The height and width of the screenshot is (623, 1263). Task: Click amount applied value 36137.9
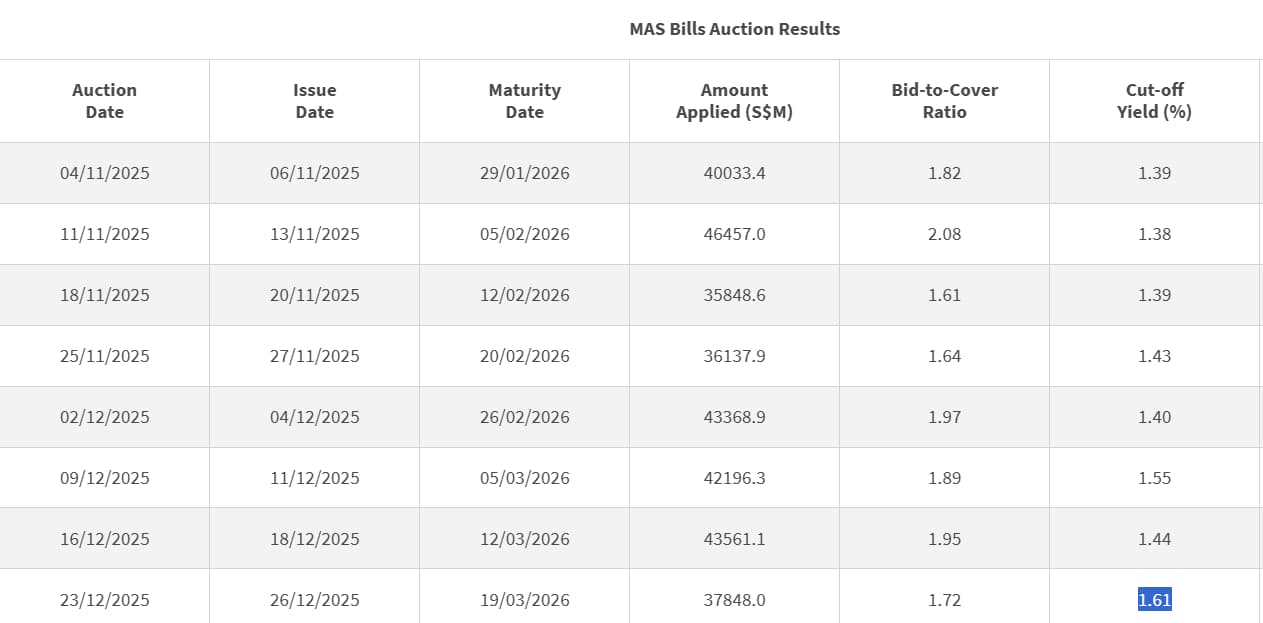[x=734, y=356]
